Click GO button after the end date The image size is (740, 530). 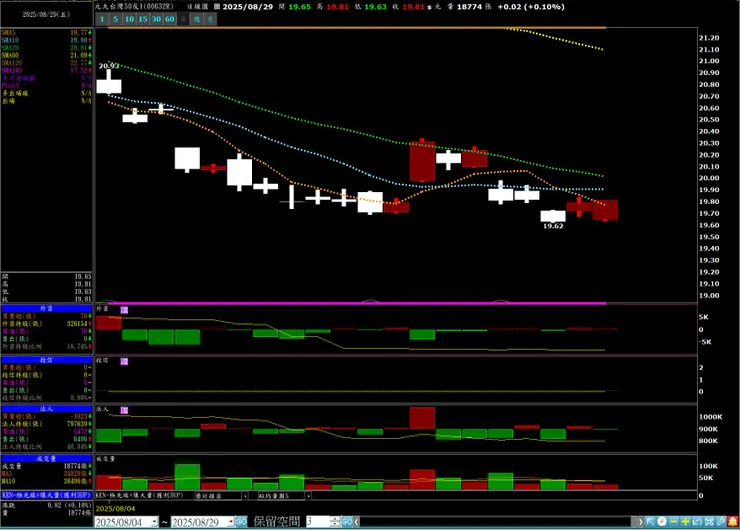[241, 522]
